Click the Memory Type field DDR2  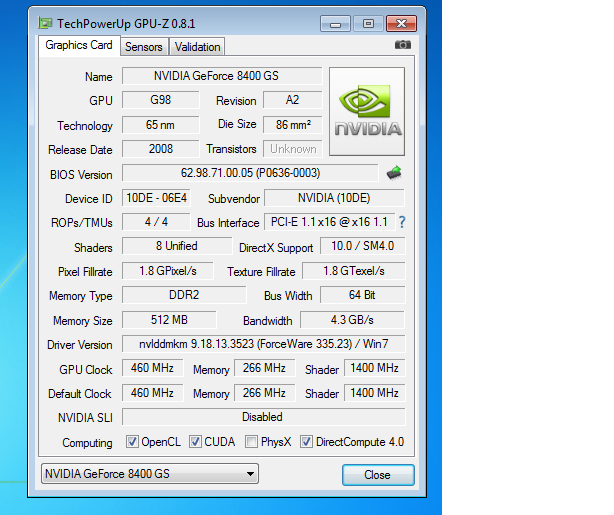click(184, 295)
